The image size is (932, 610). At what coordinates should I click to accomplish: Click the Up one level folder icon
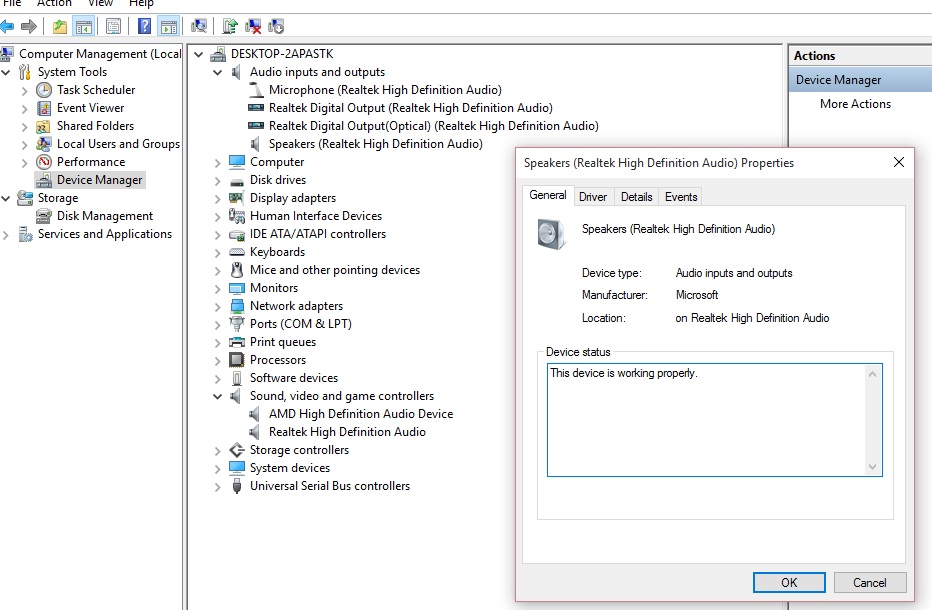coord(60,26)
